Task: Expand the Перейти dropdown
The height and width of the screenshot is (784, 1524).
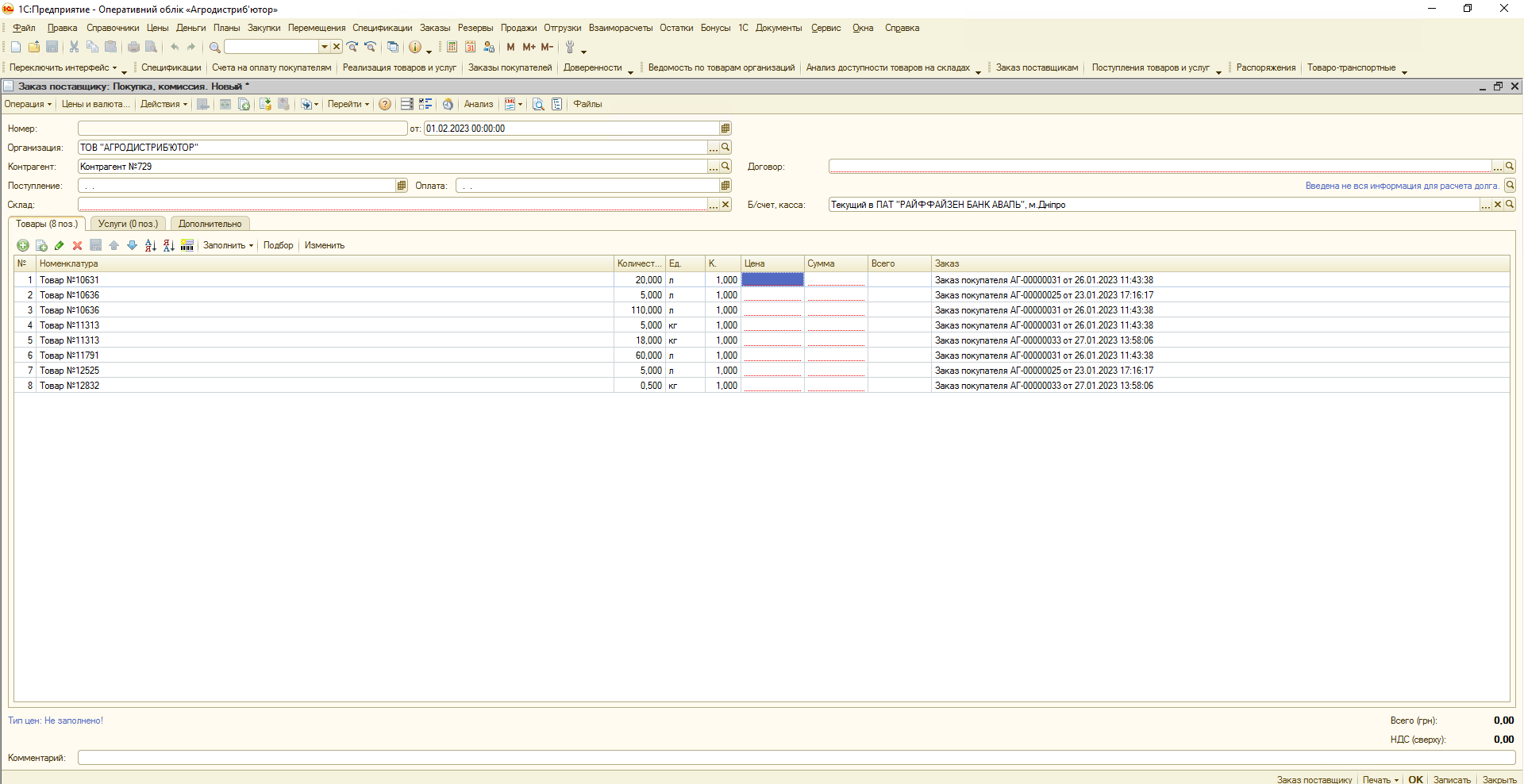Action: coord(348,105)
